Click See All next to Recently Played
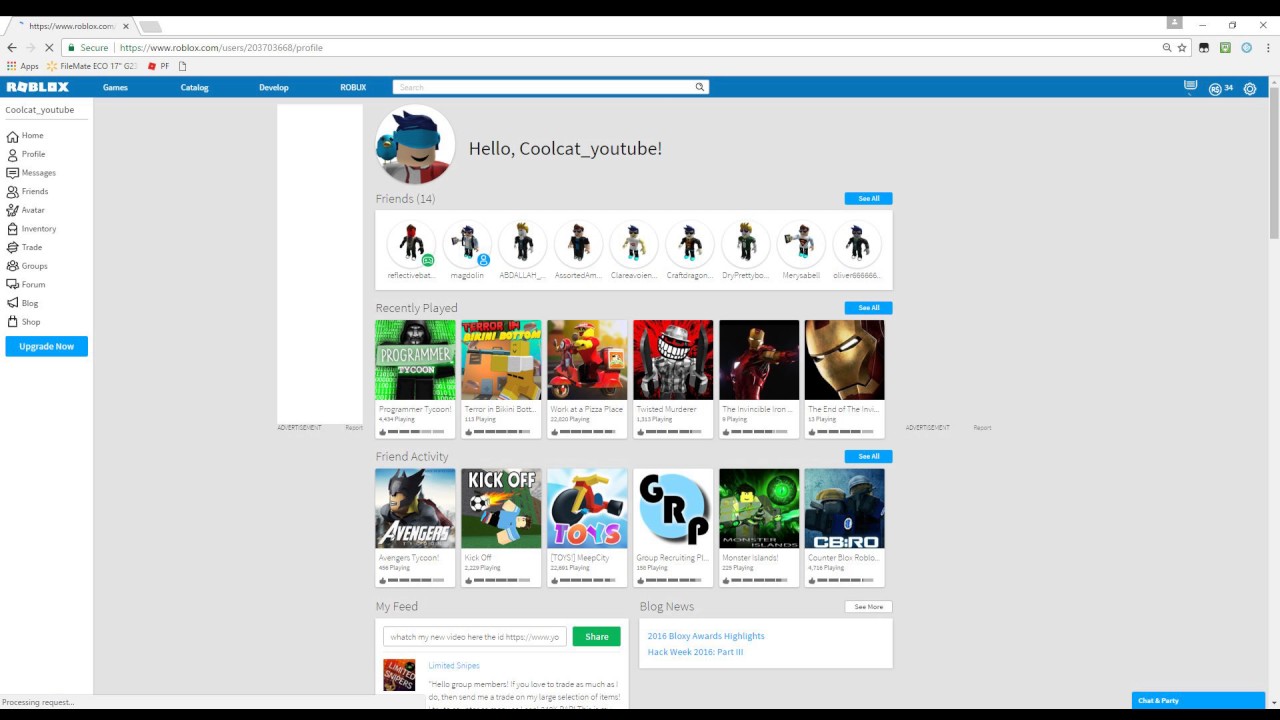Screen dimensions: 1280x720 tap(868, 308)
